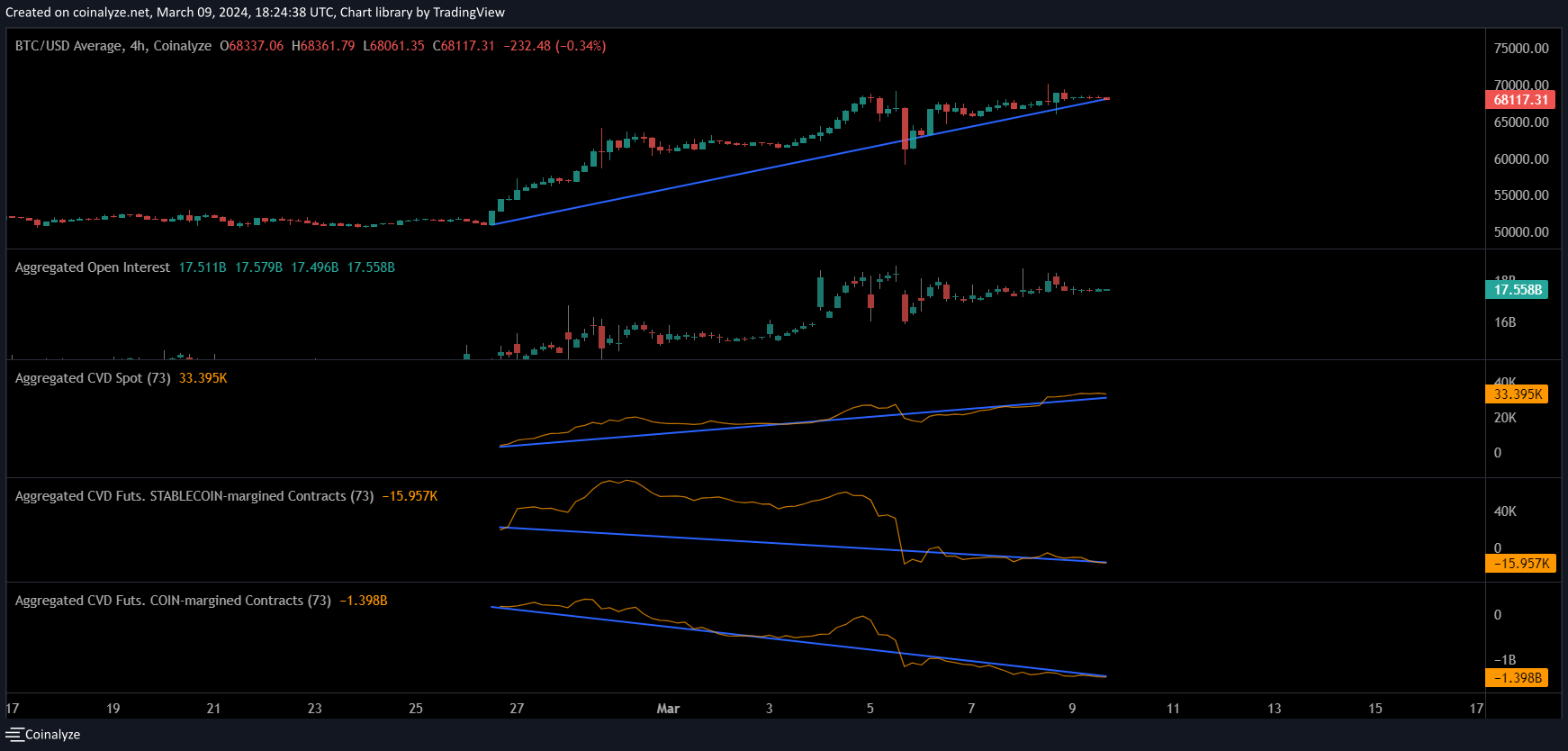Screen dimensions: 1568x751
Task: Click the orange 33.395K CVD Spot tag
Action: pyautogui.click(x=1518, y=394)
